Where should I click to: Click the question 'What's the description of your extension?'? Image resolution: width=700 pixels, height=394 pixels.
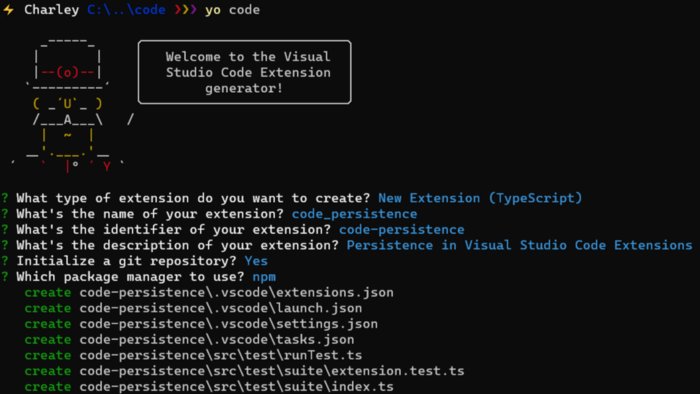(177, 245)
